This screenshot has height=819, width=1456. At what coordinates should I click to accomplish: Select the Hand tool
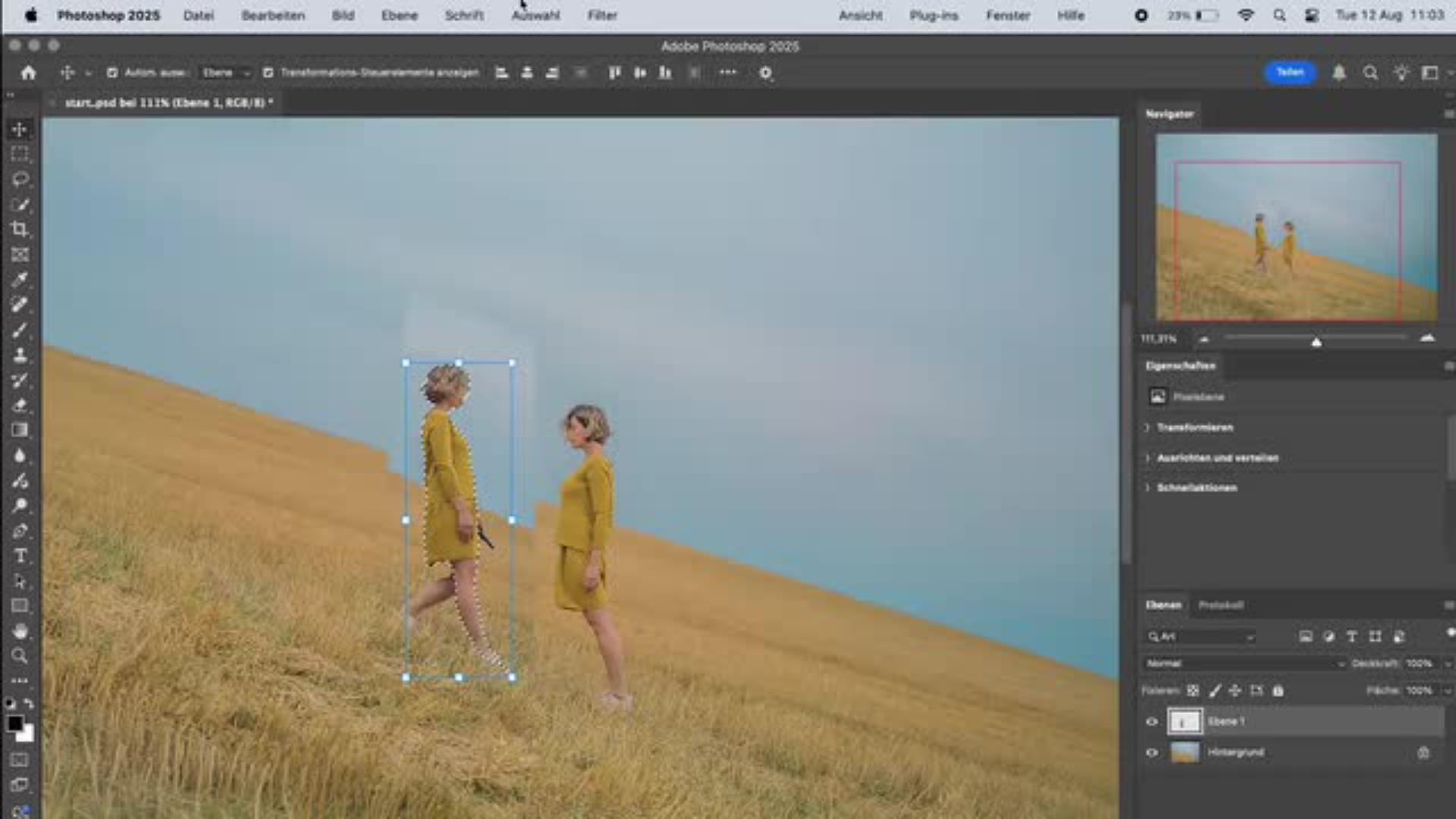20,631
